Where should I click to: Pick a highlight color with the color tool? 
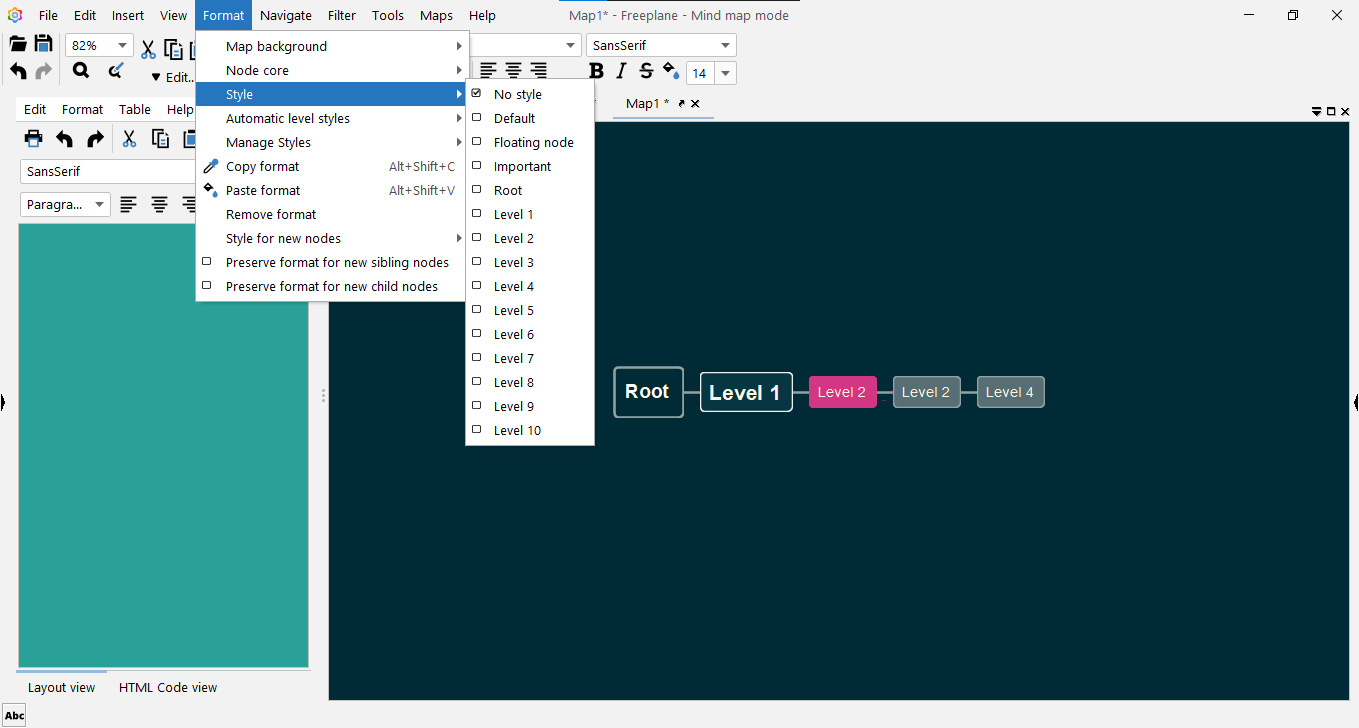tap(670, 70)
